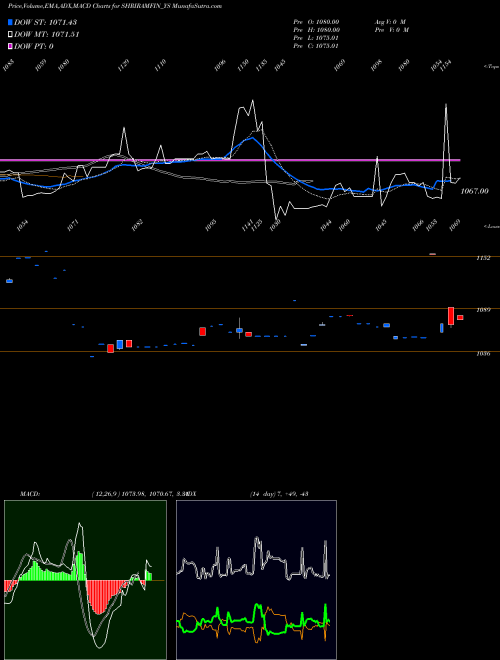Click the ADX (14 day) values text
This screenshot has width=500, height=660.
[279, 494]
